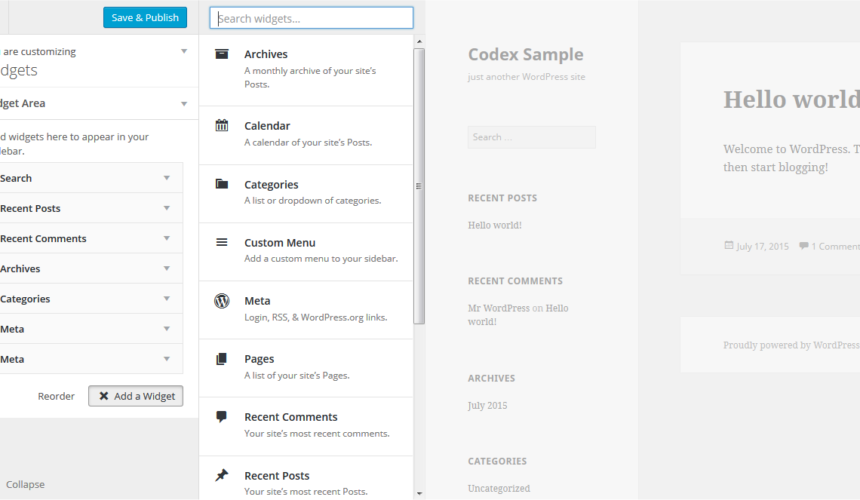Click the RECENT COMMENTS heading in preview

click(x=515, y=281)
